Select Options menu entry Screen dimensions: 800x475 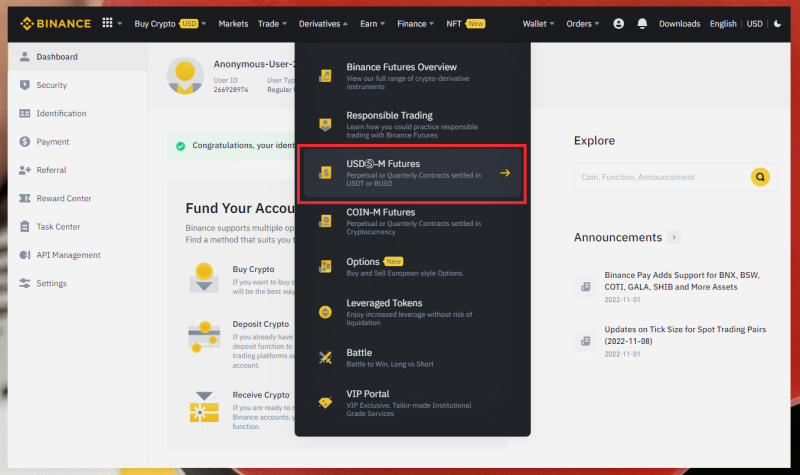[x=412, y=266]
